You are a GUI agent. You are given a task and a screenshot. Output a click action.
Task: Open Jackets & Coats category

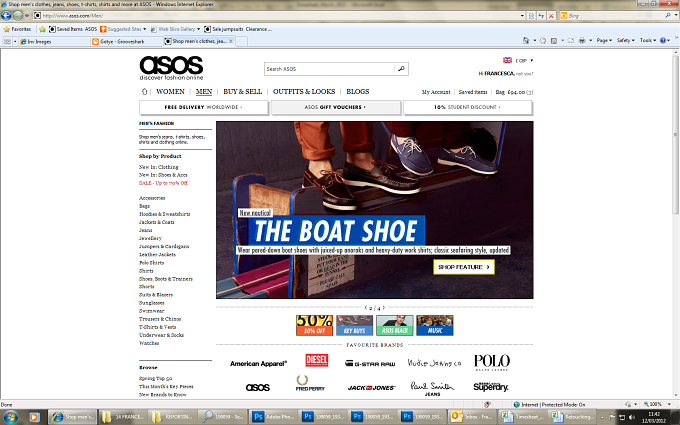pyautogui.click(x=157, y=222)
